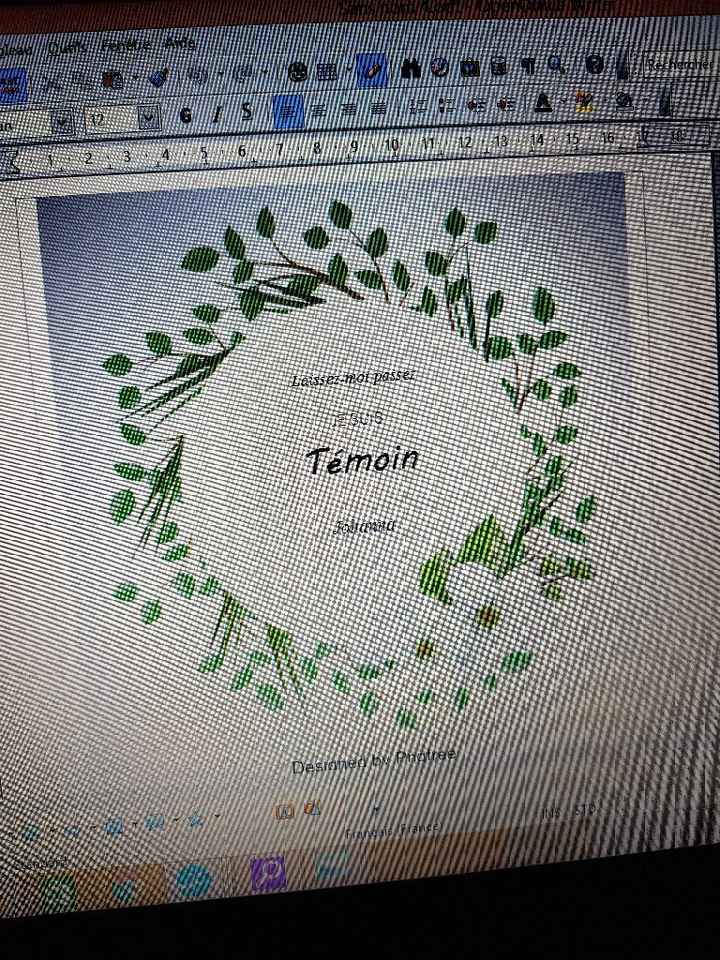720x960 pixels.
Task: Click in the Rechercher search field
Action: click(x=678, y=63)
